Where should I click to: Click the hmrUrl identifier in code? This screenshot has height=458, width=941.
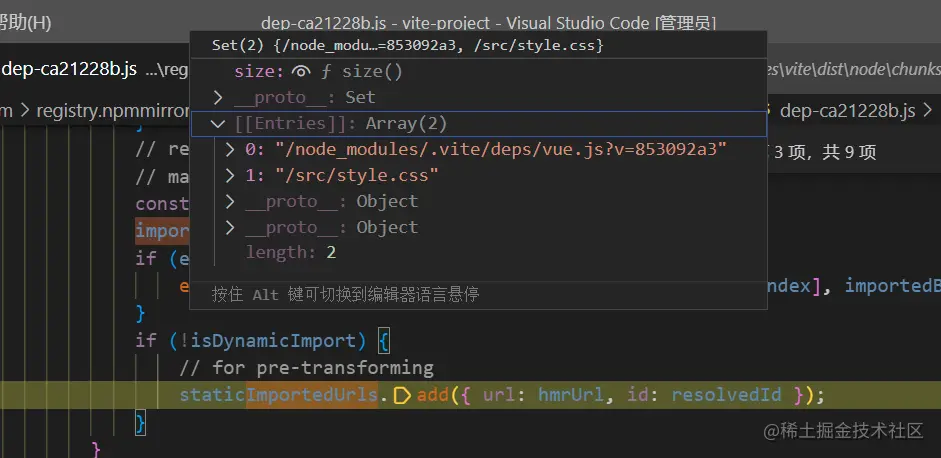(572, 395)
